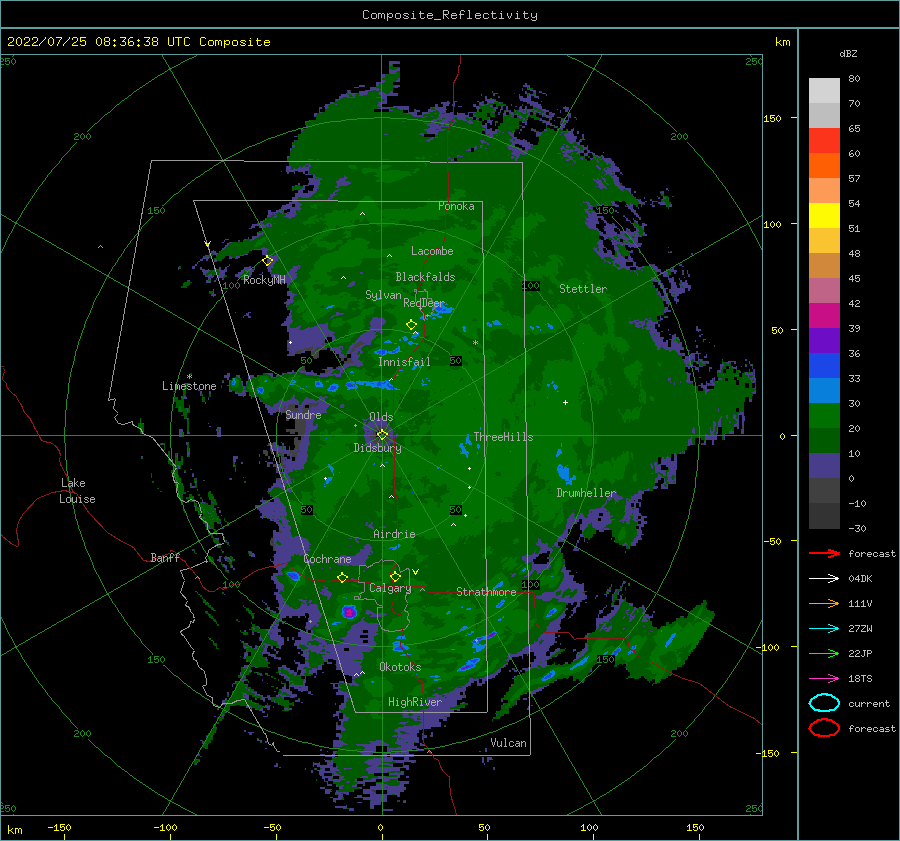Click the magenta storm core southwest of Calgary
The image size is (900, 841).
349,613
